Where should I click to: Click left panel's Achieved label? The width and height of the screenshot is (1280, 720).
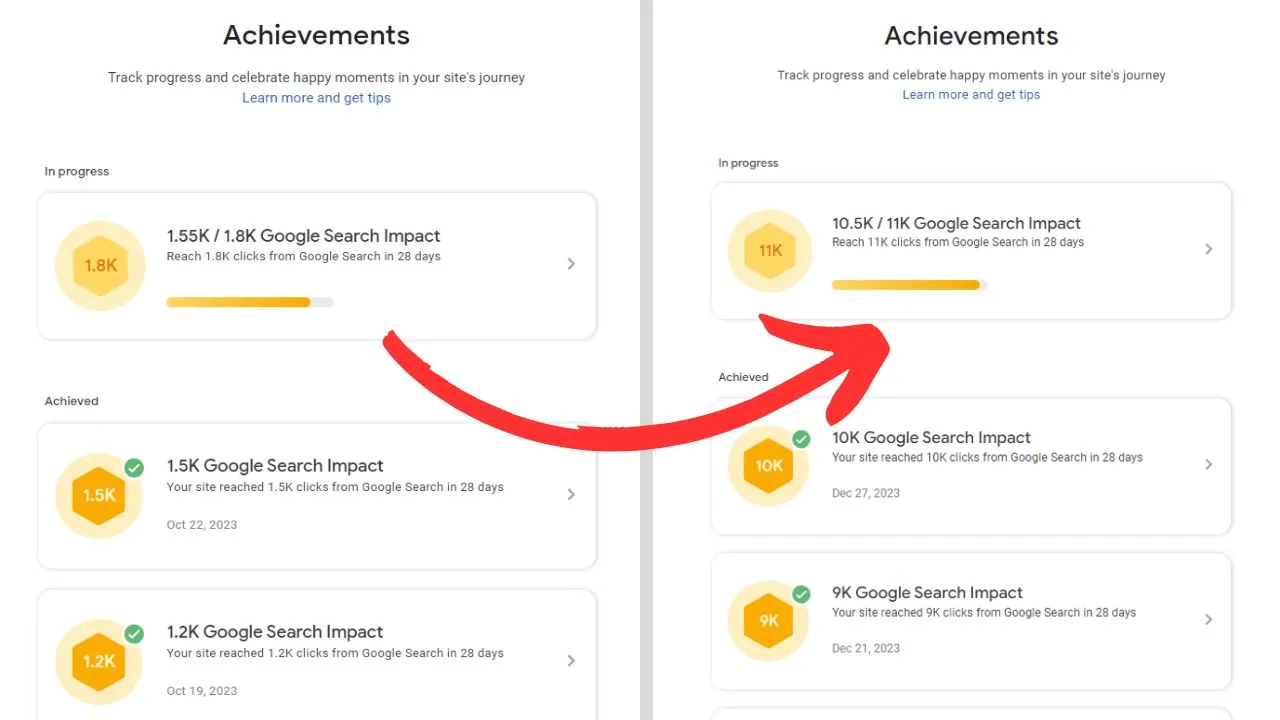pyautogui.click(x=71, y=401)
